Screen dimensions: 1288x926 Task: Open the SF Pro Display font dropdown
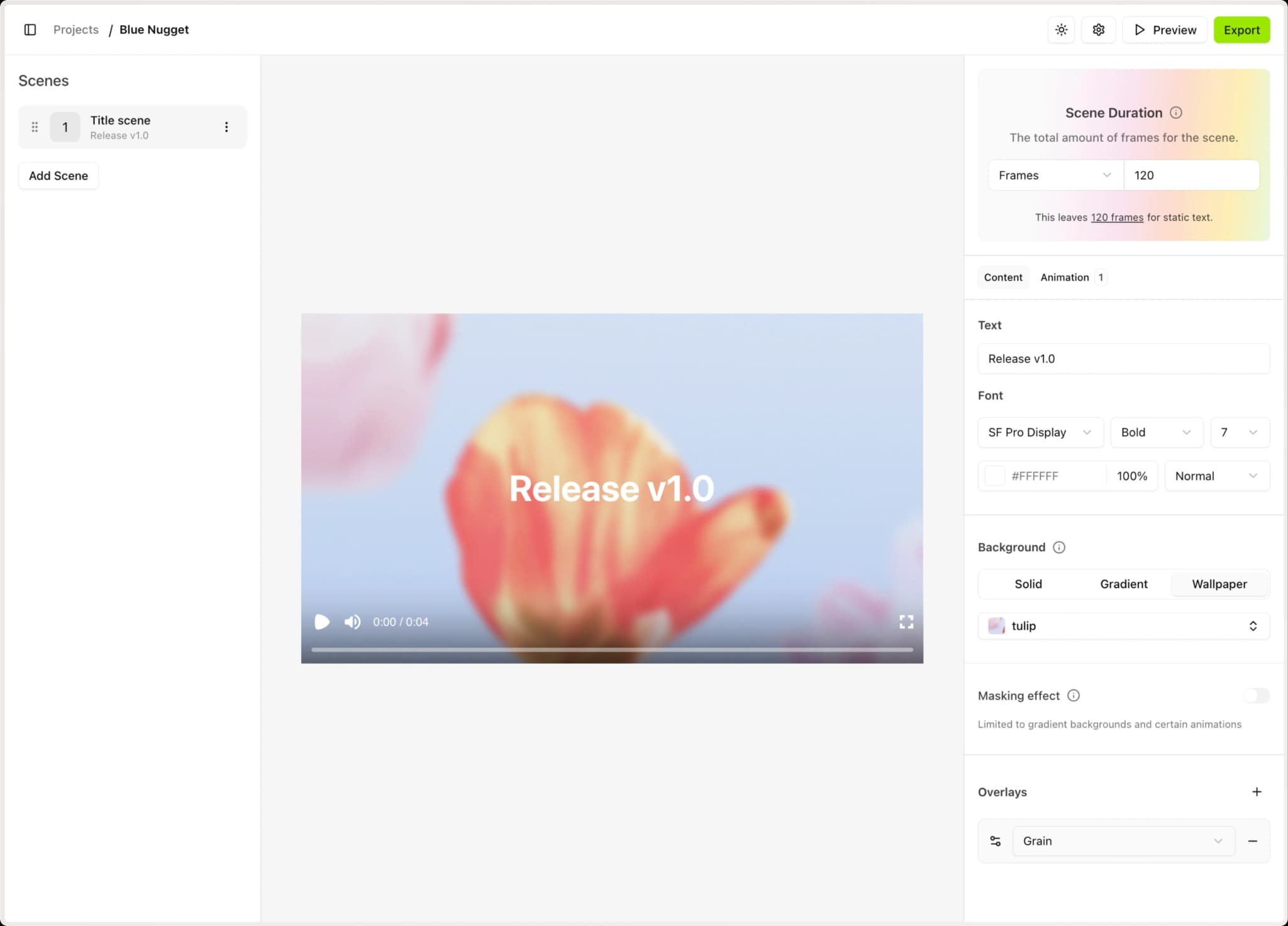(x=1040, y=432)
